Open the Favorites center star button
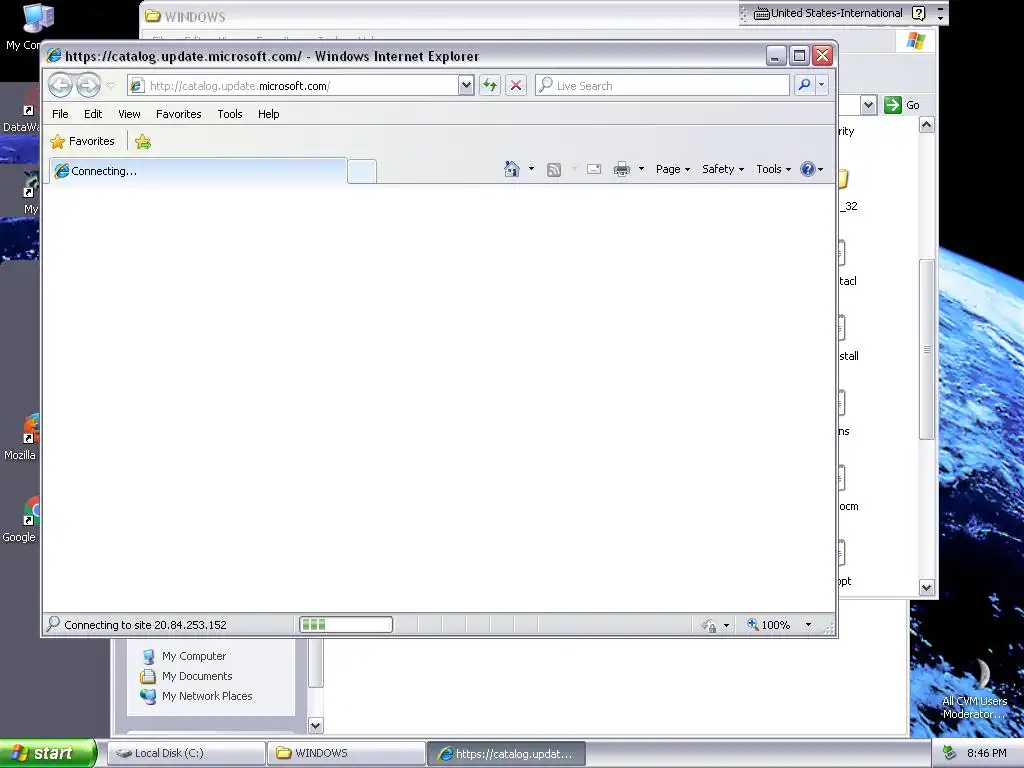 click(82, 141)
